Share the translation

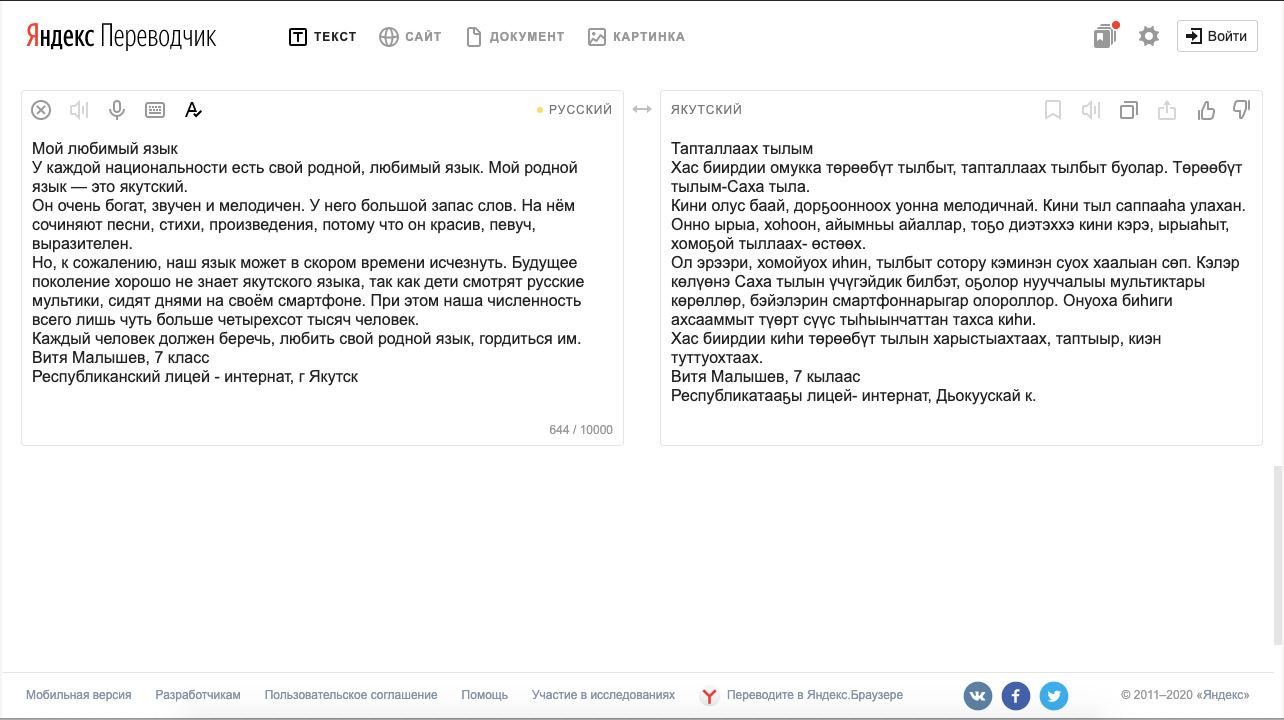coord(1167,110)
